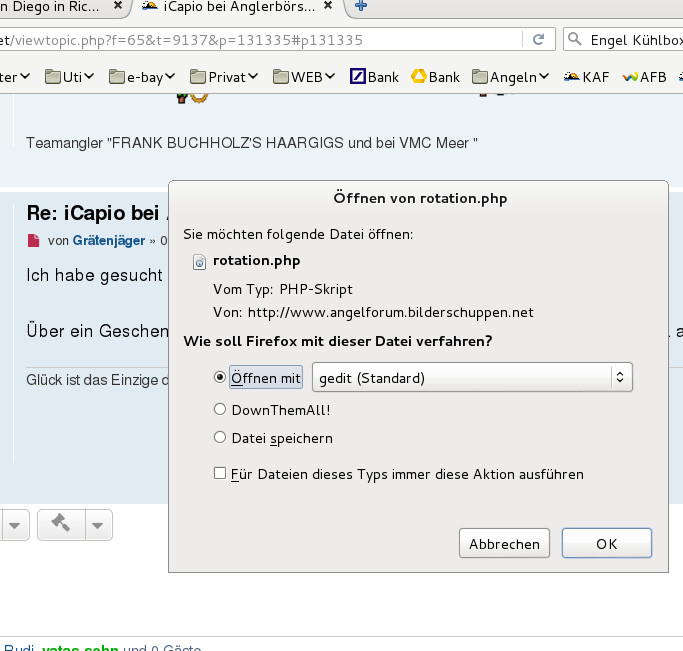Screen dimensions: 683x651
Task: Click the reload icon in address bar
Action: pos(539,40)
